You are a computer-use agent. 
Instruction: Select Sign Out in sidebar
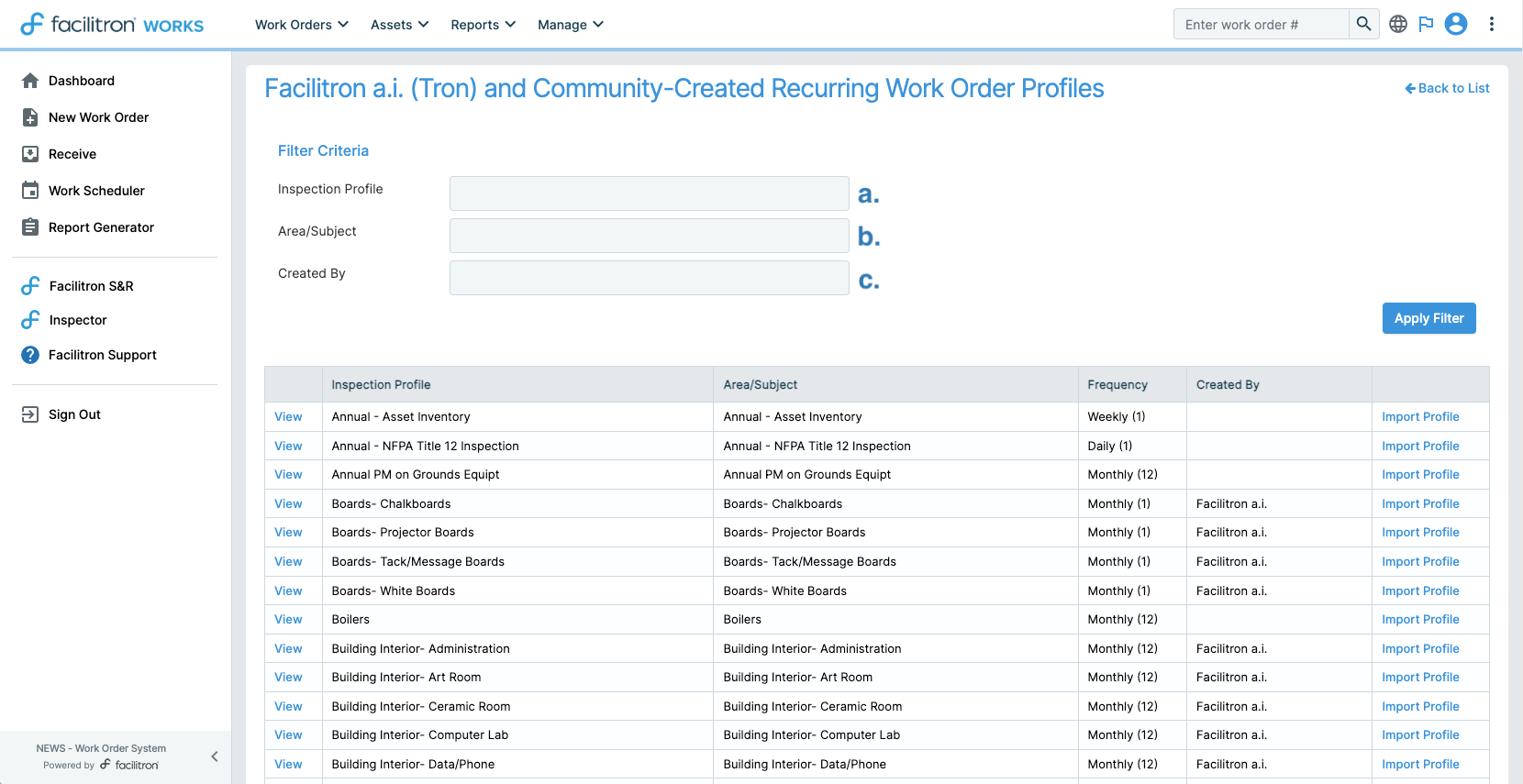pyautogui.click(x=74, y=414)
